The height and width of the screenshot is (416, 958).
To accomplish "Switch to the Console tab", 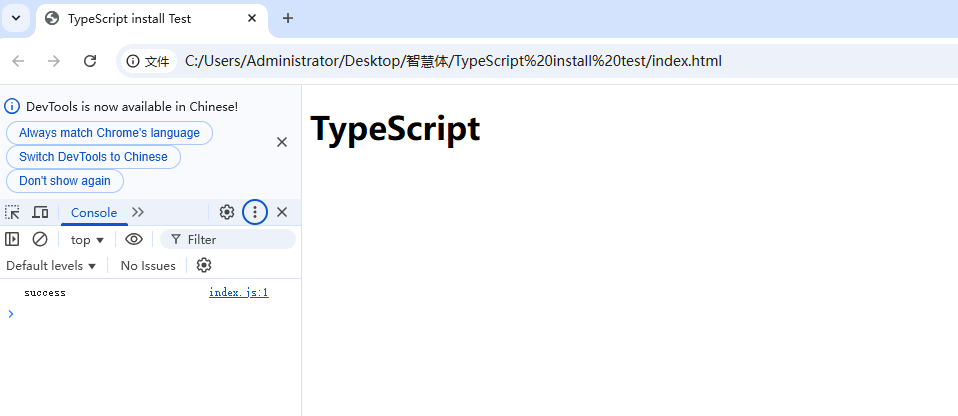I will click(x=94, y=213).
